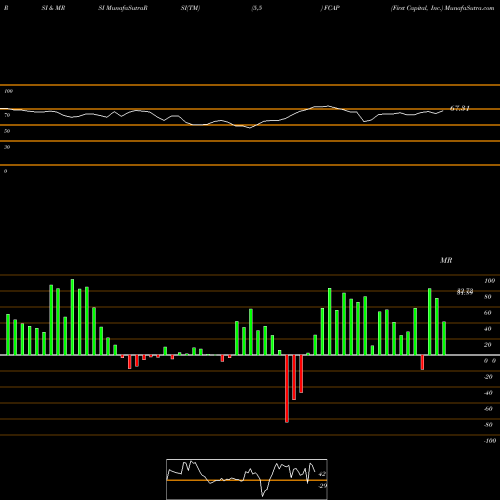Click the MR indicator title label
This screenshot has width=500, height=500.
(x=446, y=260)
